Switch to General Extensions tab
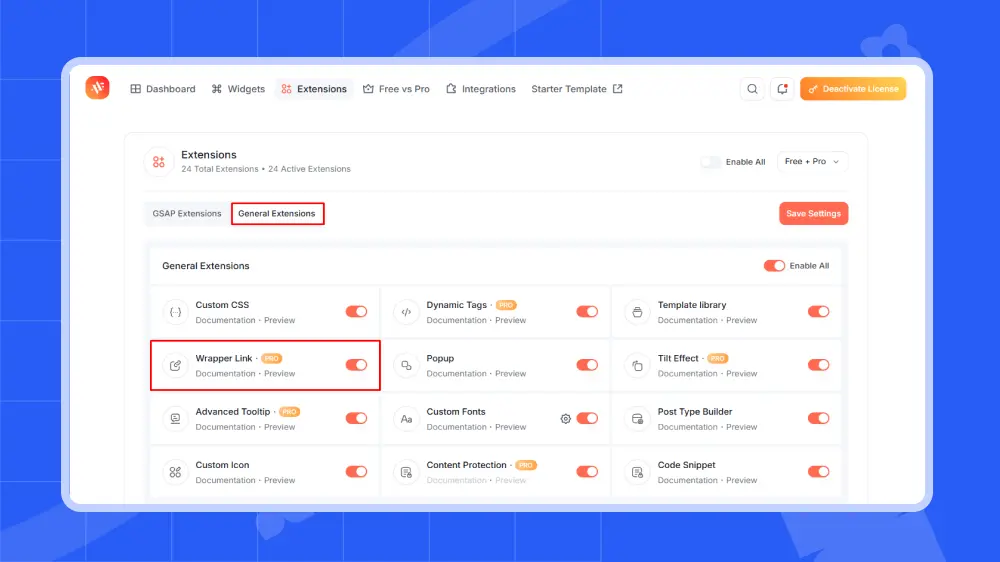Image resolution: width=1000 pixels, height=562 pixels. (x=277, y=214)
